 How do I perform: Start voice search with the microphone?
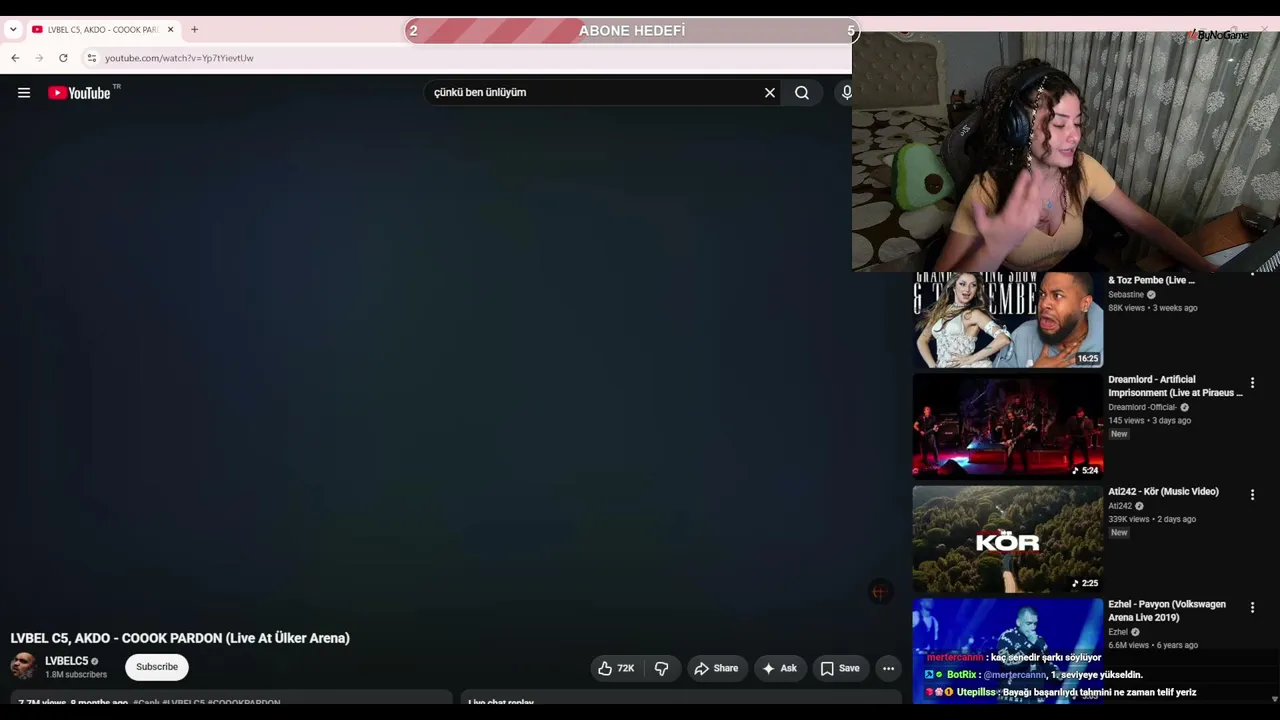(x=846, y=93)
